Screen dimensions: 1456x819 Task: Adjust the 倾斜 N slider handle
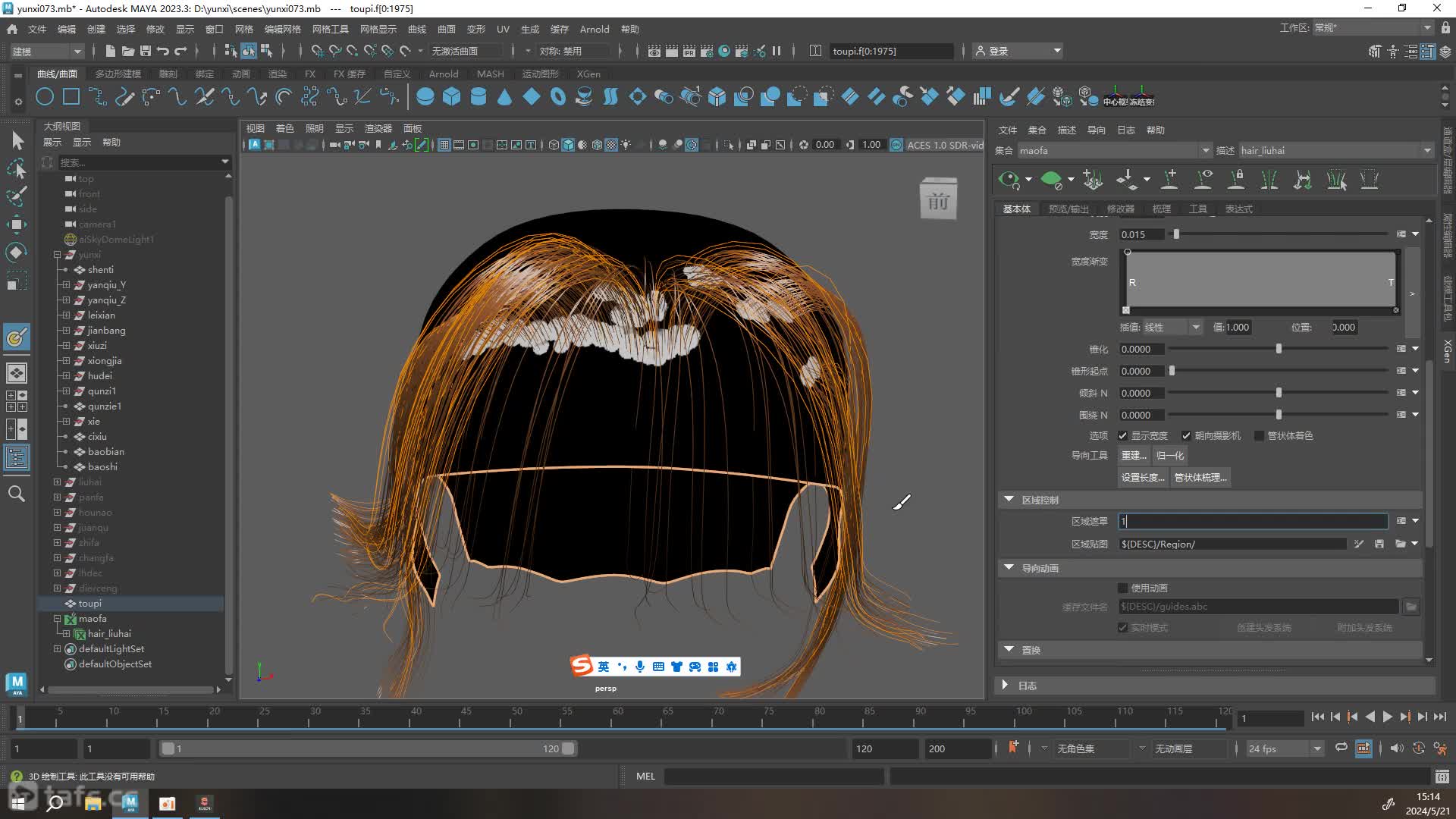(1279, 393)
